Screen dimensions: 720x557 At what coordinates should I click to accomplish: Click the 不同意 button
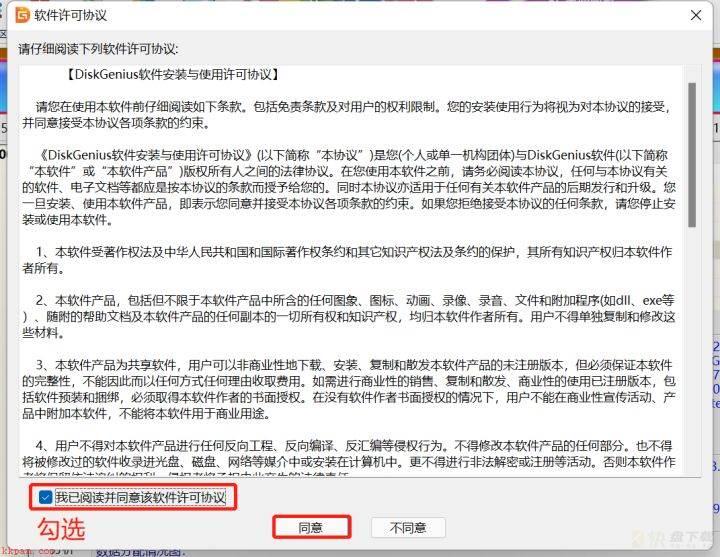point(408,528)
